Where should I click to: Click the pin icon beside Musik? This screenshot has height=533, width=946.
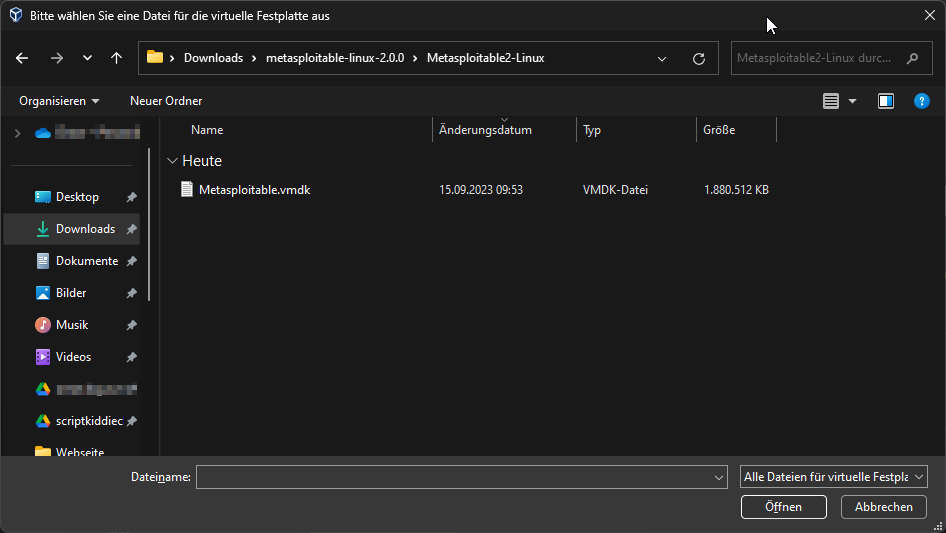tap(131, 326)
